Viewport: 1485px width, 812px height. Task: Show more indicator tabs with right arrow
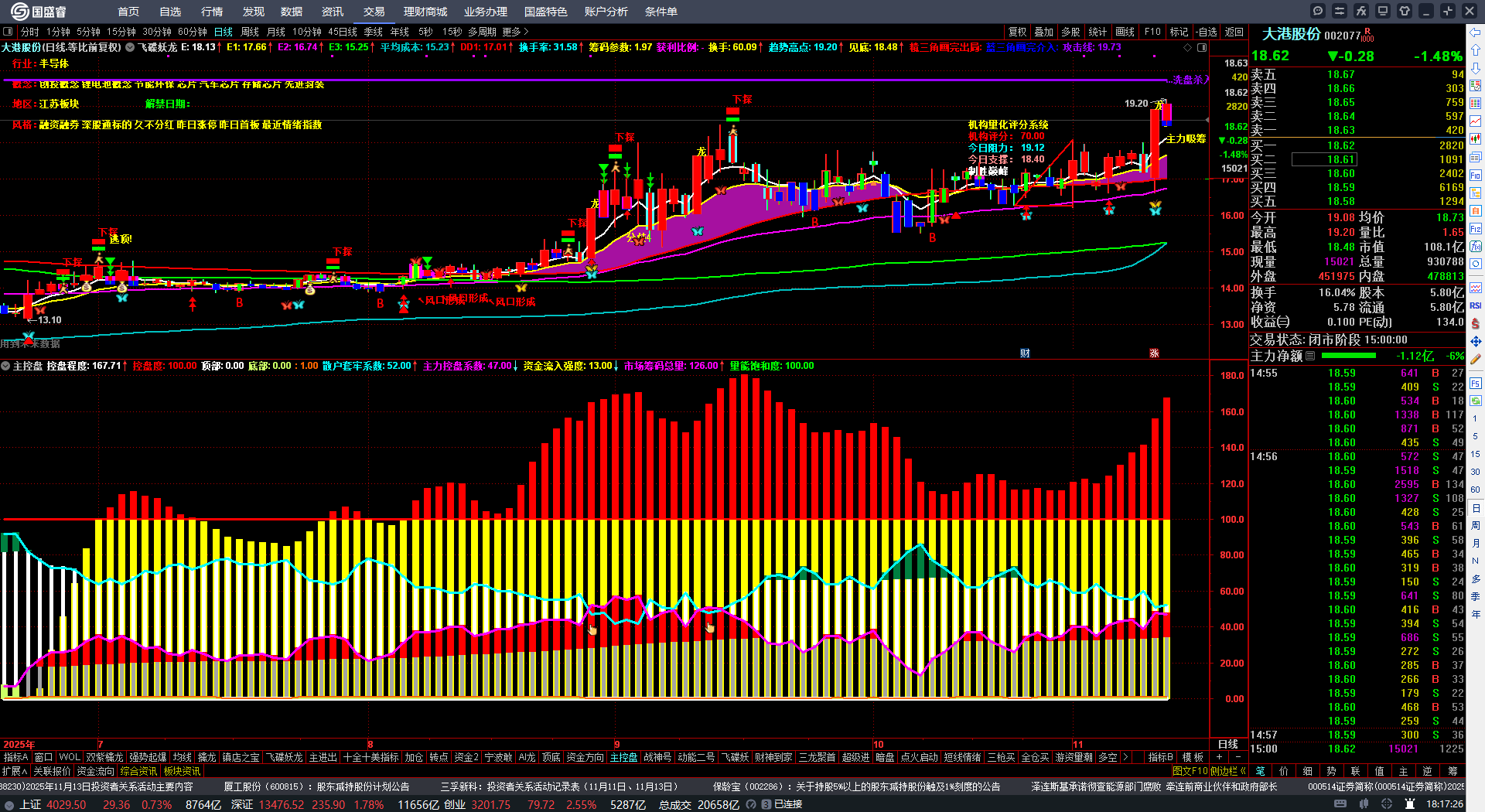click(x=1125, y=757)
